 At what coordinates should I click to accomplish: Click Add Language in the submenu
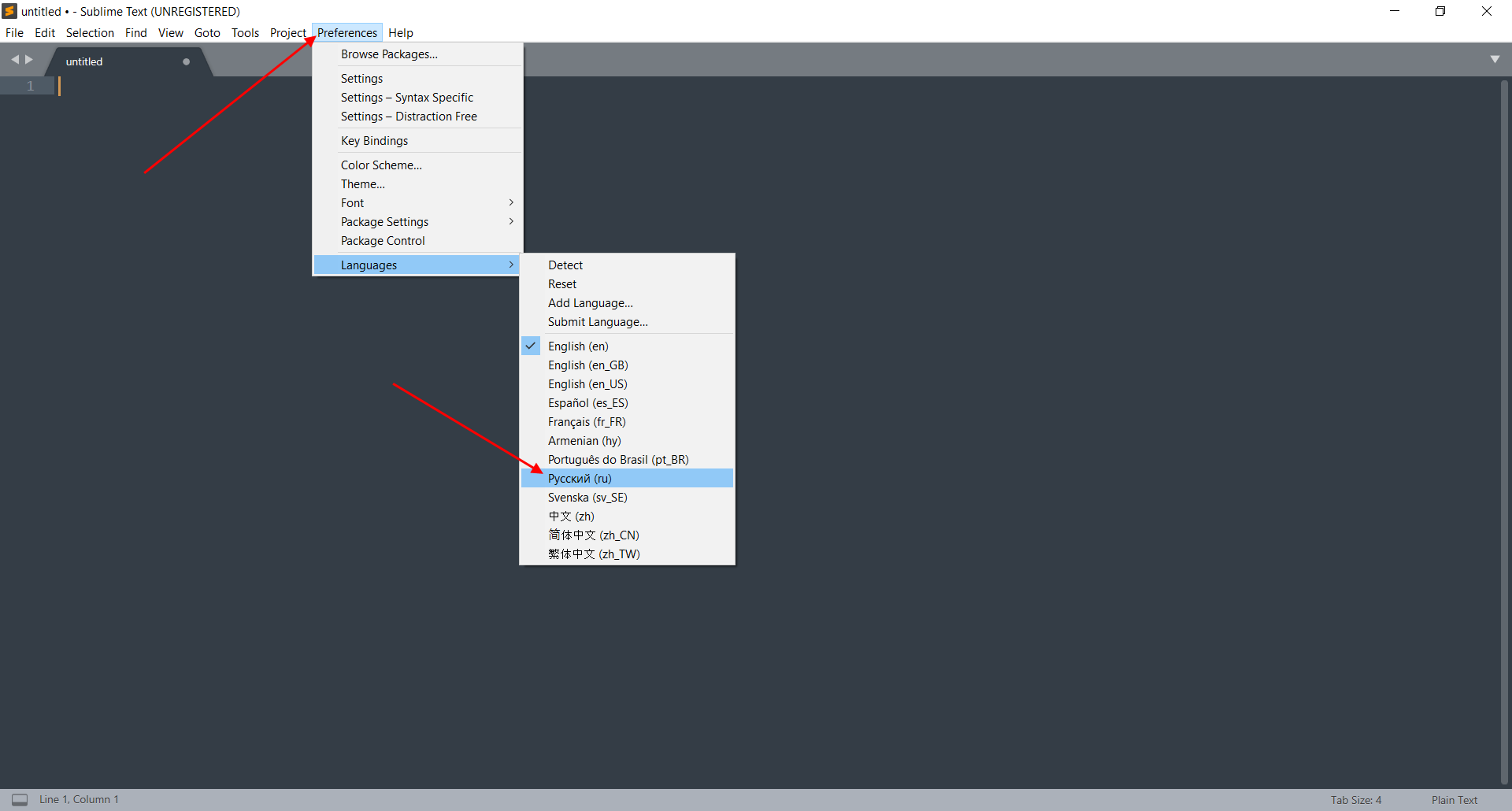(590, 302)
